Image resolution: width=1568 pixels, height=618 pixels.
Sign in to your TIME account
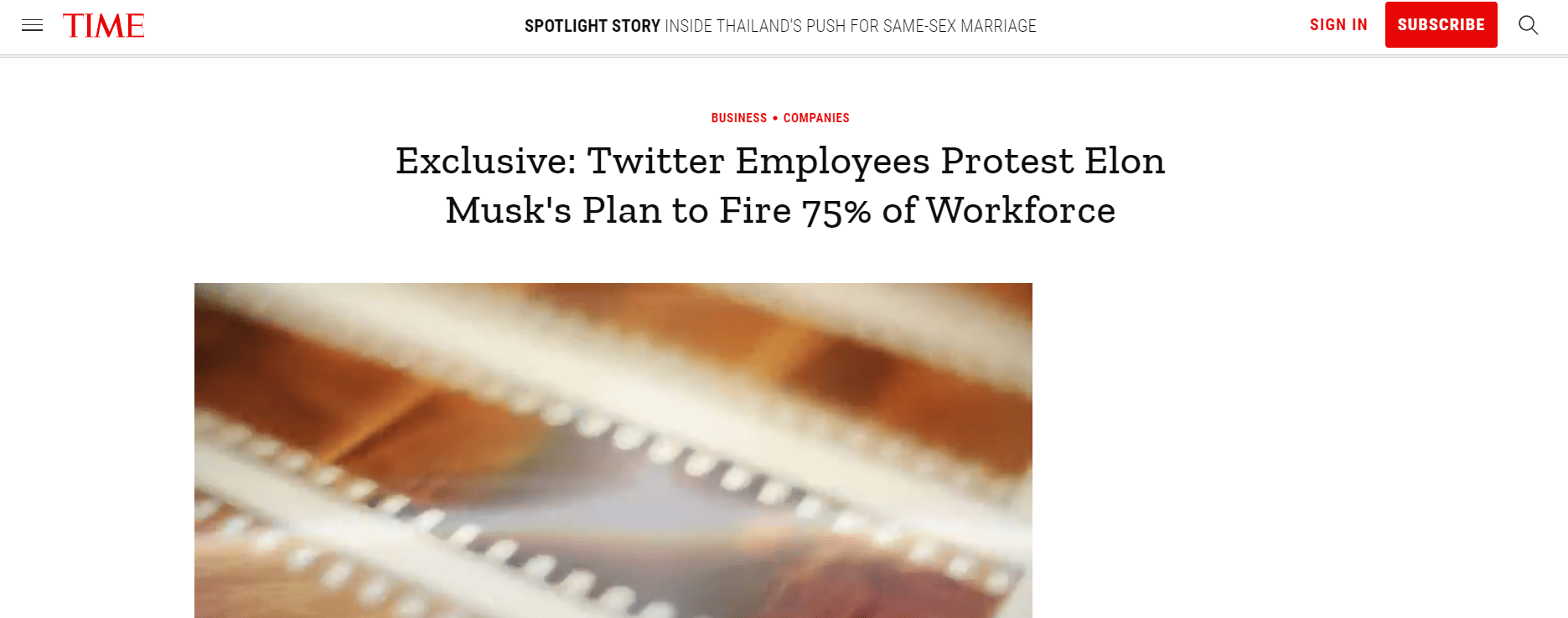[1338, 25]
